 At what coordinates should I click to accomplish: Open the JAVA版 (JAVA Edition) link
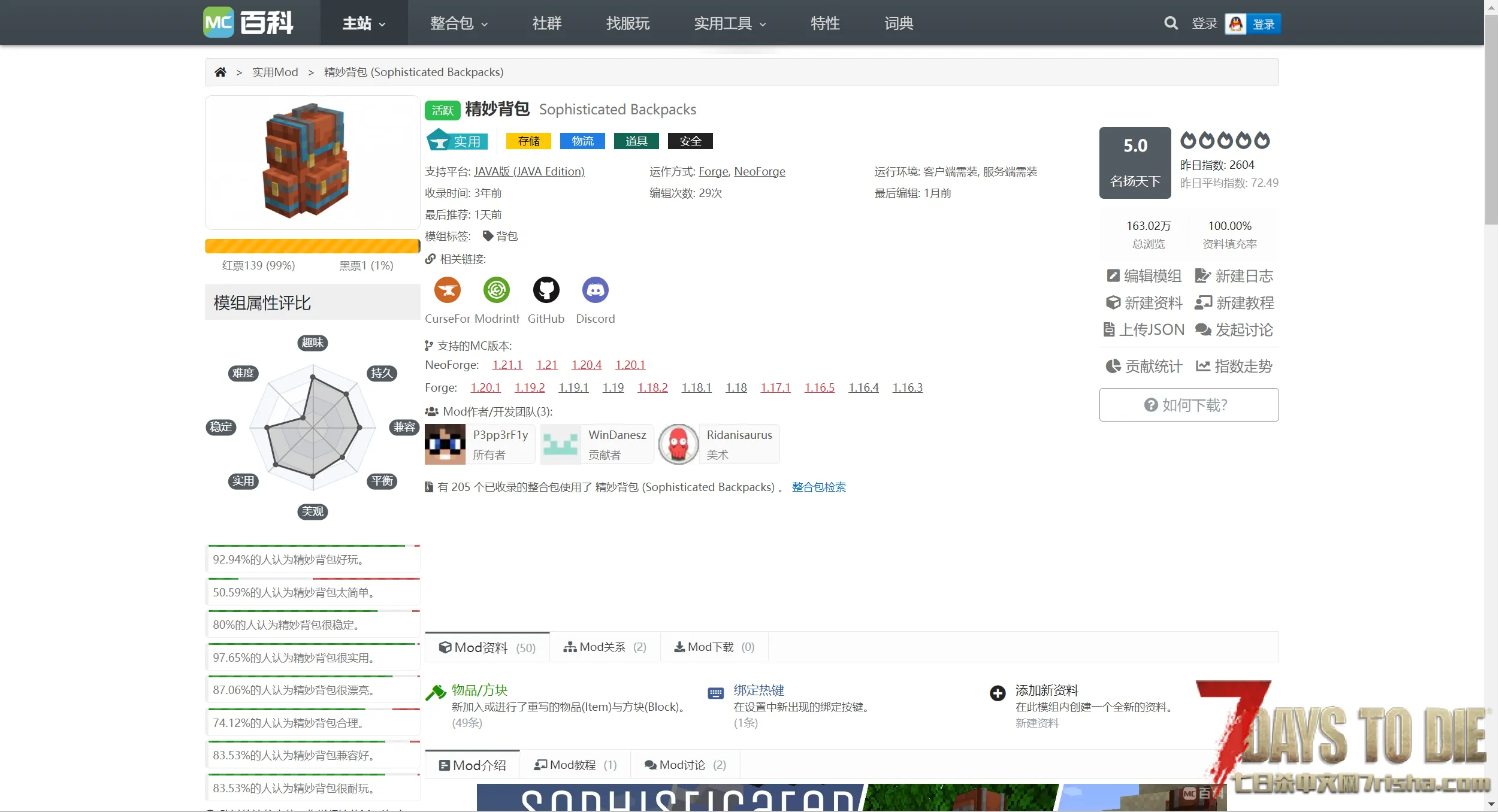click(x=529, y=172)
